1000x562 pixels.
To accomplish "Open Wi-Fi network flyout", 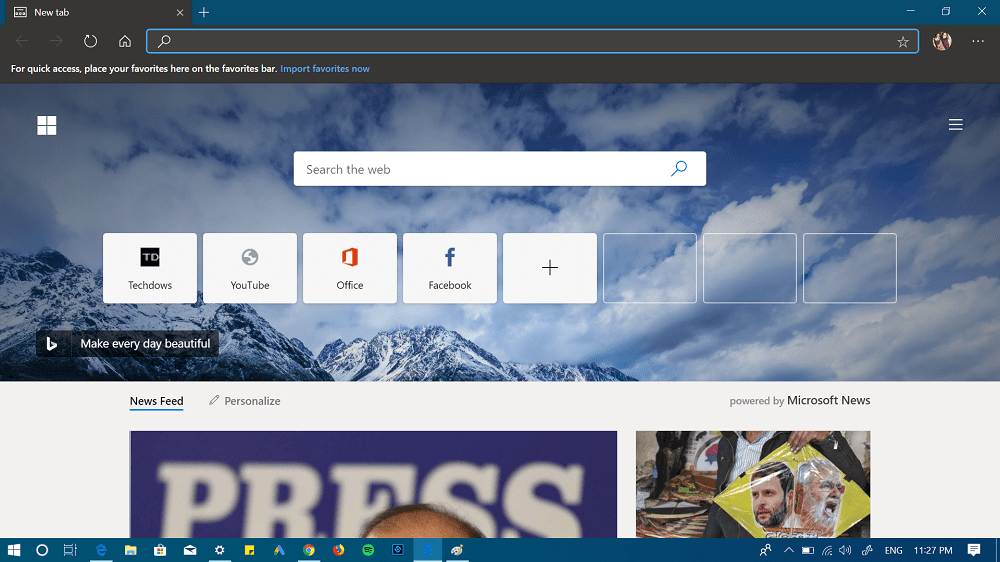I will point(827,550).
